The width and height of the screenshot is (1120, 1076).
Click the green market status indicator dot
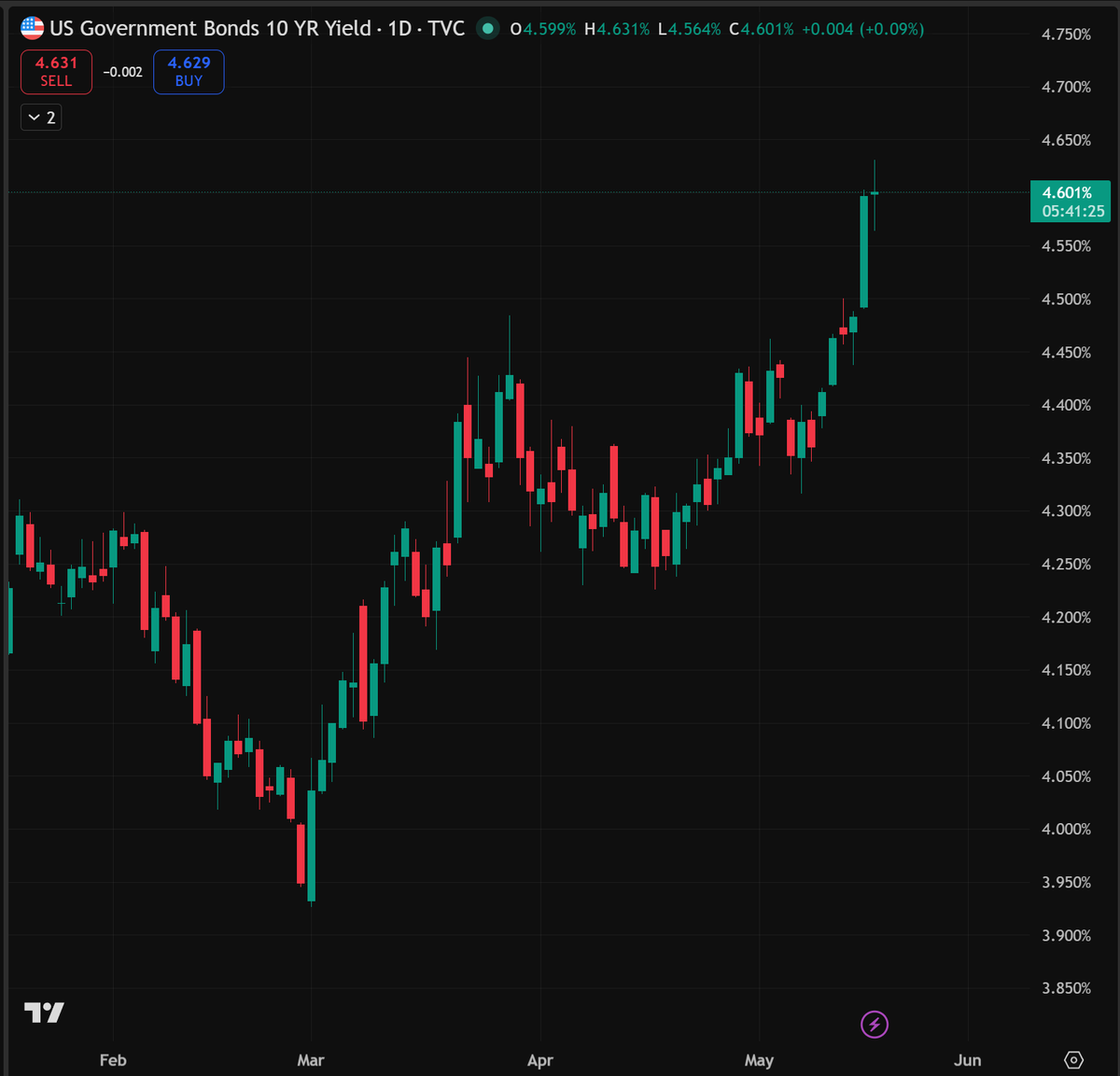click(x=487, y=29)
